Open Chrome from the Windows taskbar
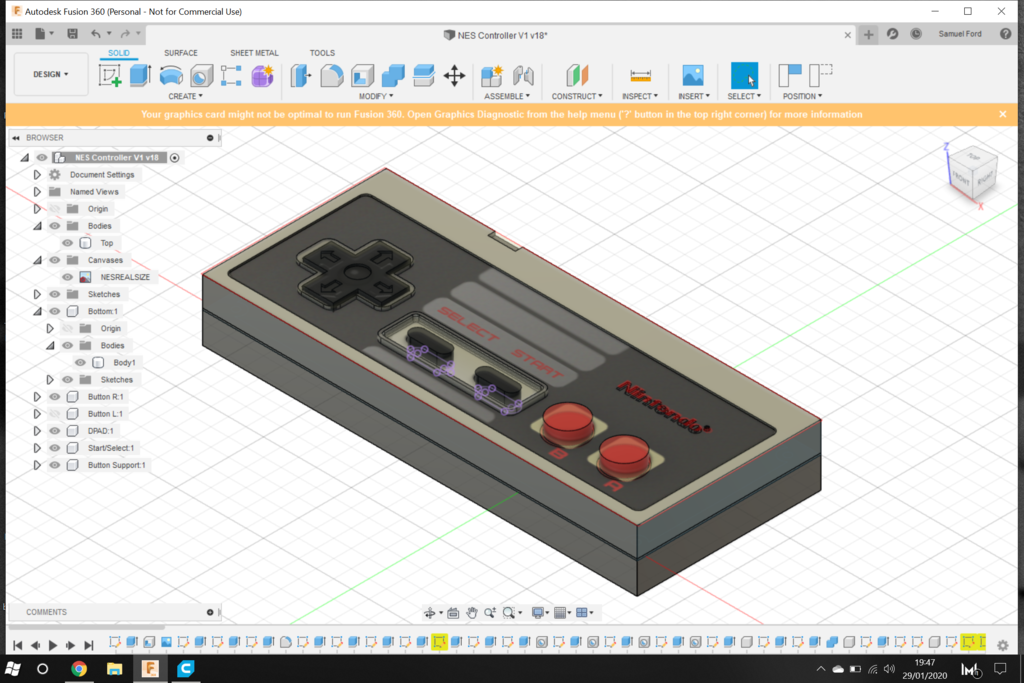 click(x=78, y=669)
